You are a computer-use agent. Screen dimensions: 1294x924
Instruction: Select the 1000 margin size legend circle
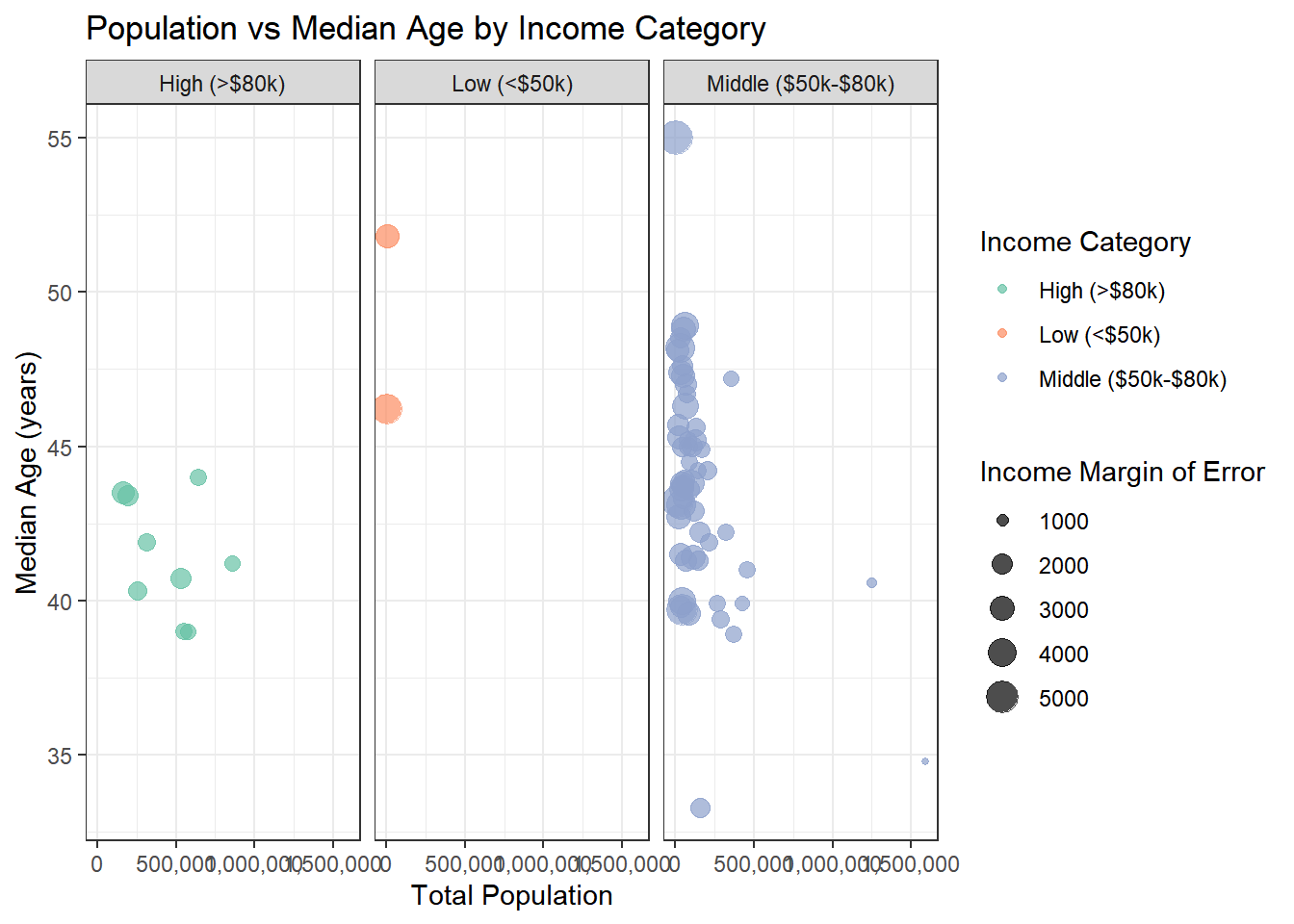1002,521
